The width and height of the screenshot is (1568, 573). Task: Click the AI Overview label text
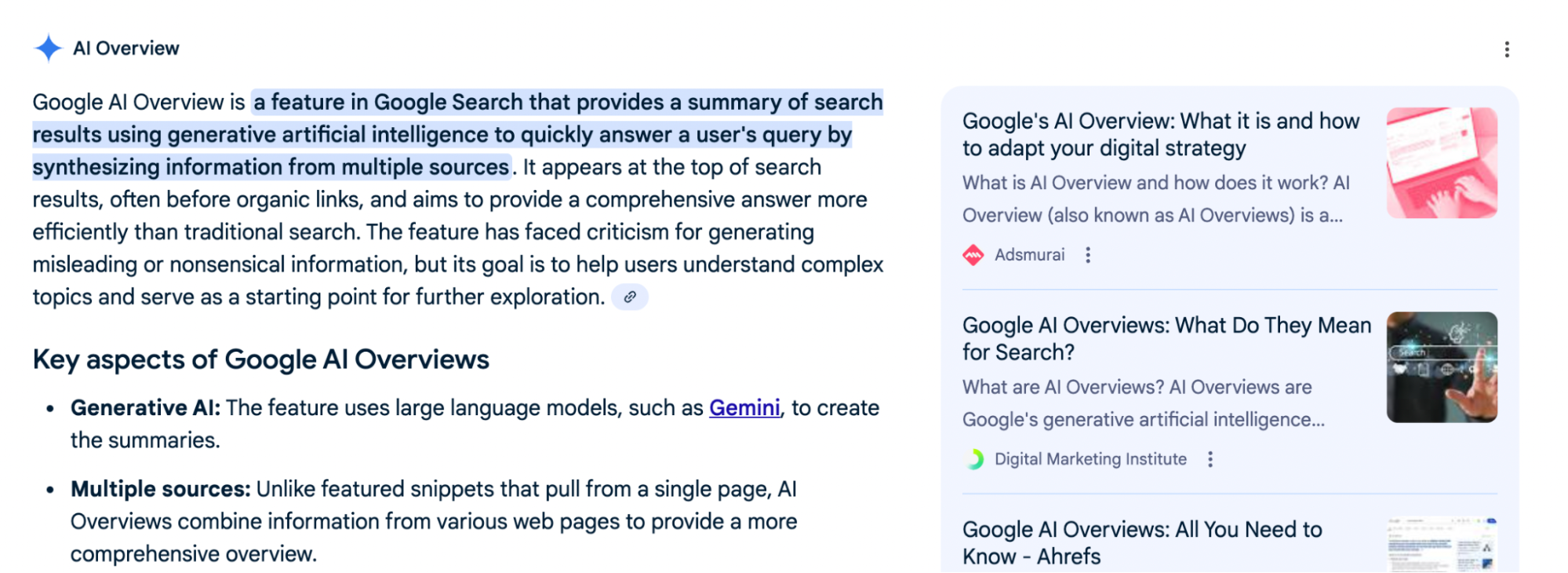126,48
